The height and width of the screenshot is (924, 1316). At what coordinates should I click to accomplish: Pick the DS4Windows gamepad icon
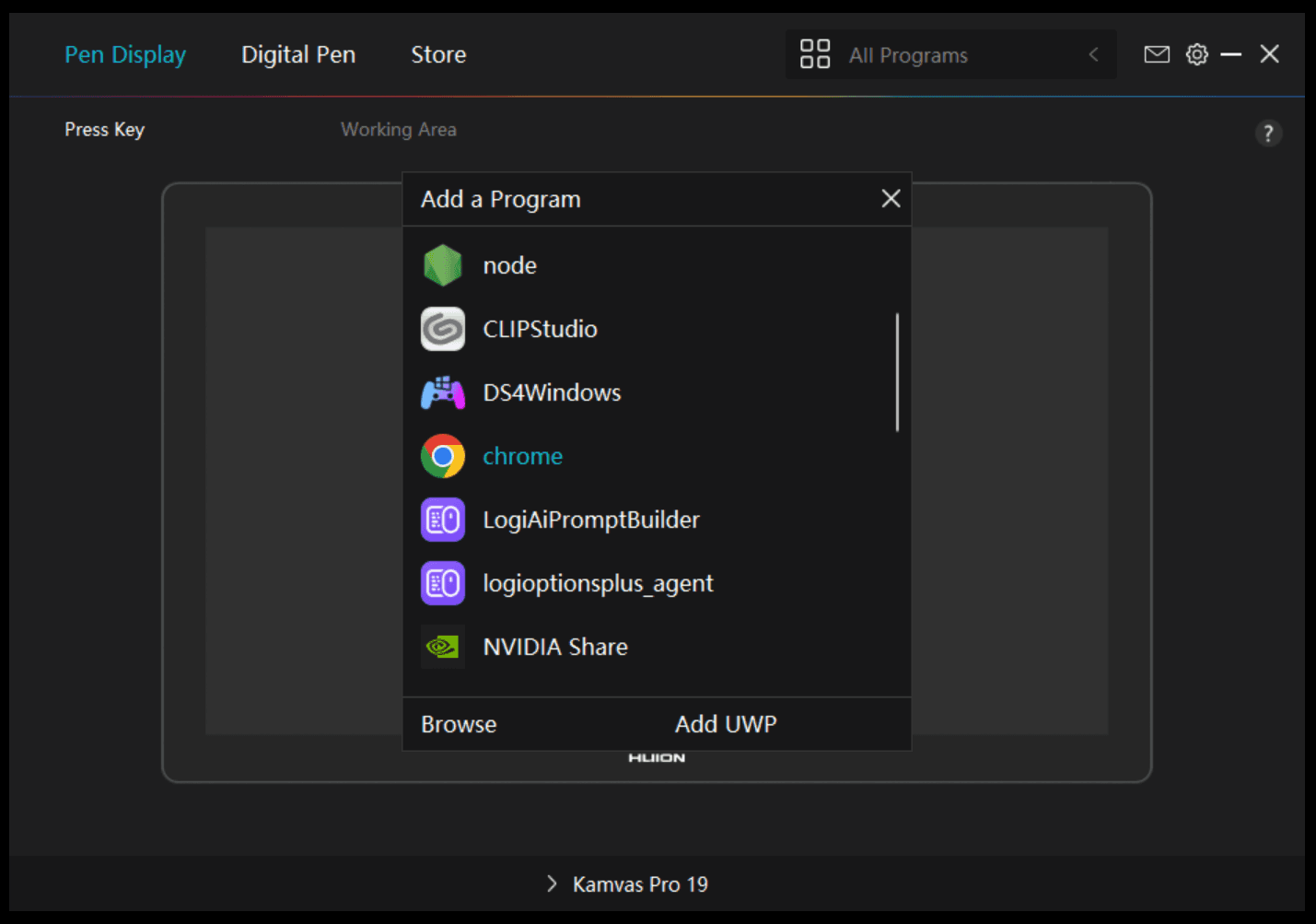click(443, 392)
